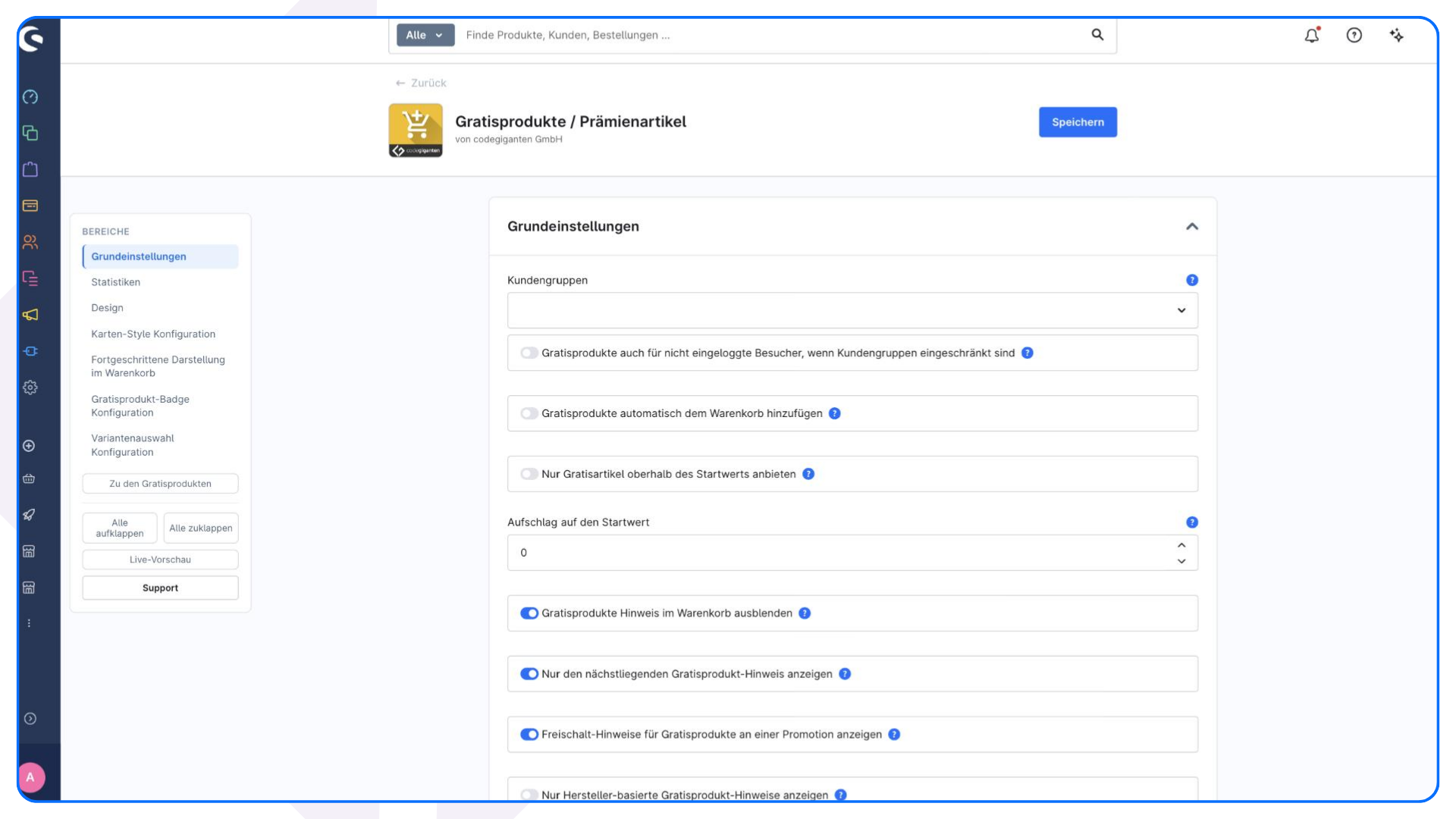The height and width of the screenshot is (819, 1456).
Task: Expand the sidebar with the bottom arrow
Action: pos(30,719)
